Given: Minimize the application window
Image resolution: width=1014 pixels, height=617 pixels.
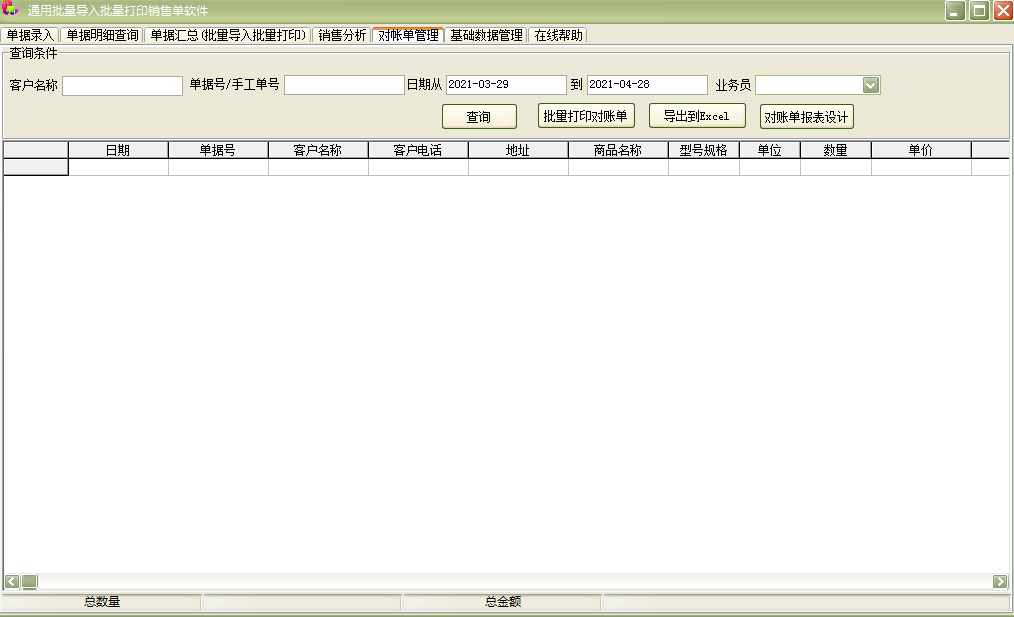Looking at the screenshot, I should coord(955,10).
